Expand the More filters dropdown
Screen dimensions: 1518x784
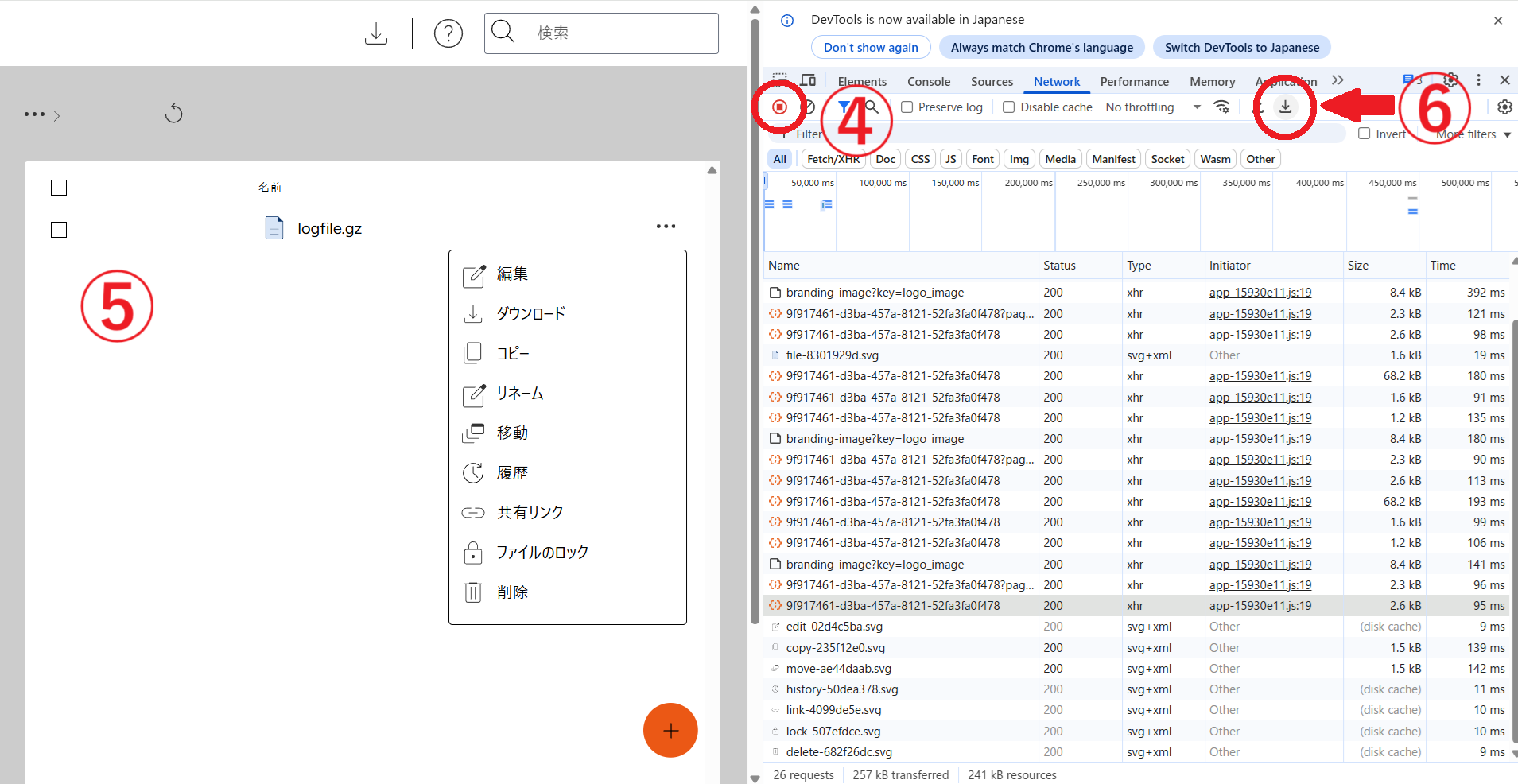pyautogui.click(x=1473, y=134)
